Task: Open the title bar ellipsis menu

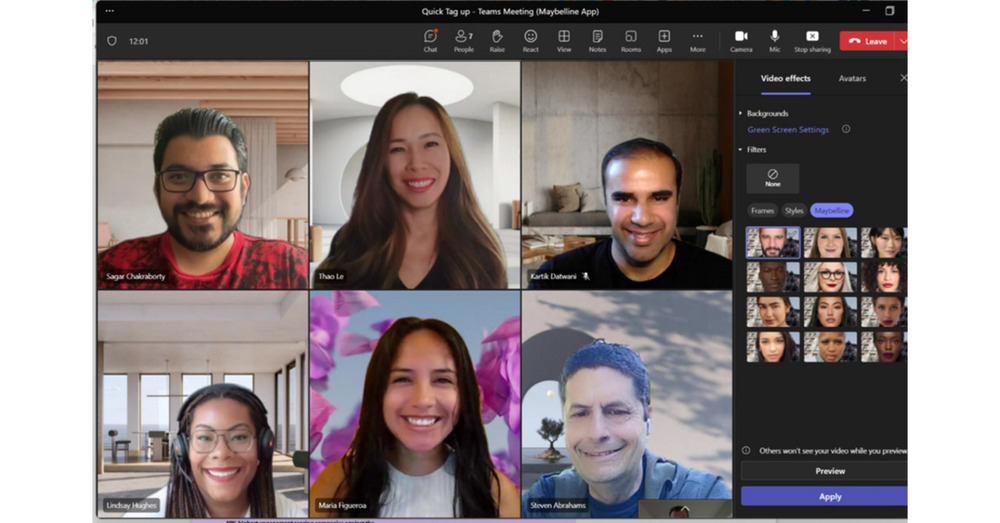Action: [x=110, y=11]
